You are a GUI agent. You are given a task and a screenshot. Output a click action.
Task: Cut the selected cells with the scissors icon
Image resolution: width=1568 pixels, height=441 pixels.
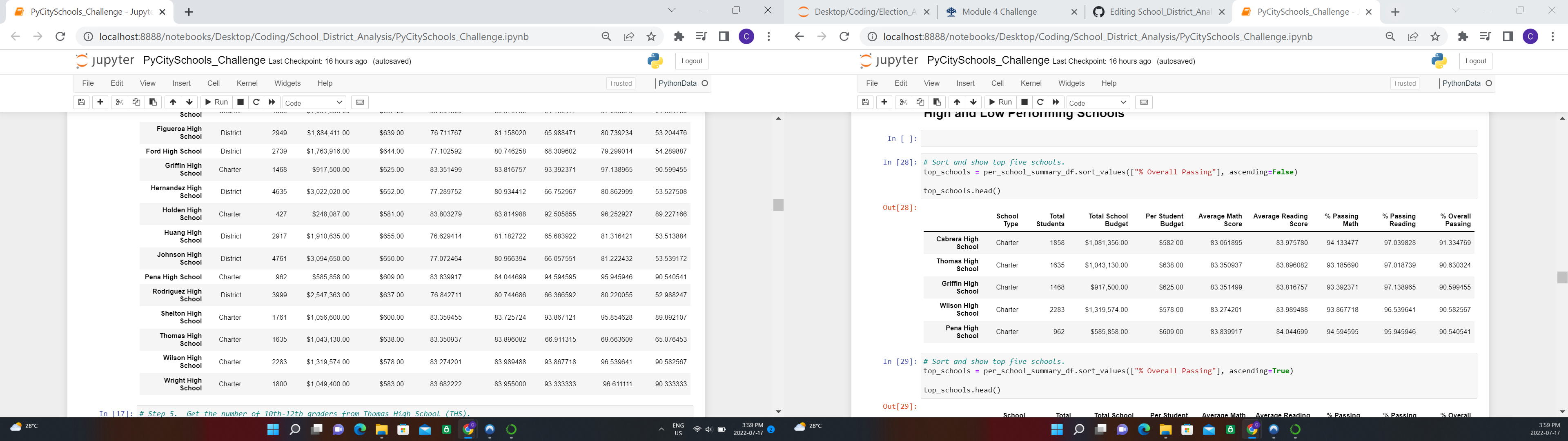[119, 102]
